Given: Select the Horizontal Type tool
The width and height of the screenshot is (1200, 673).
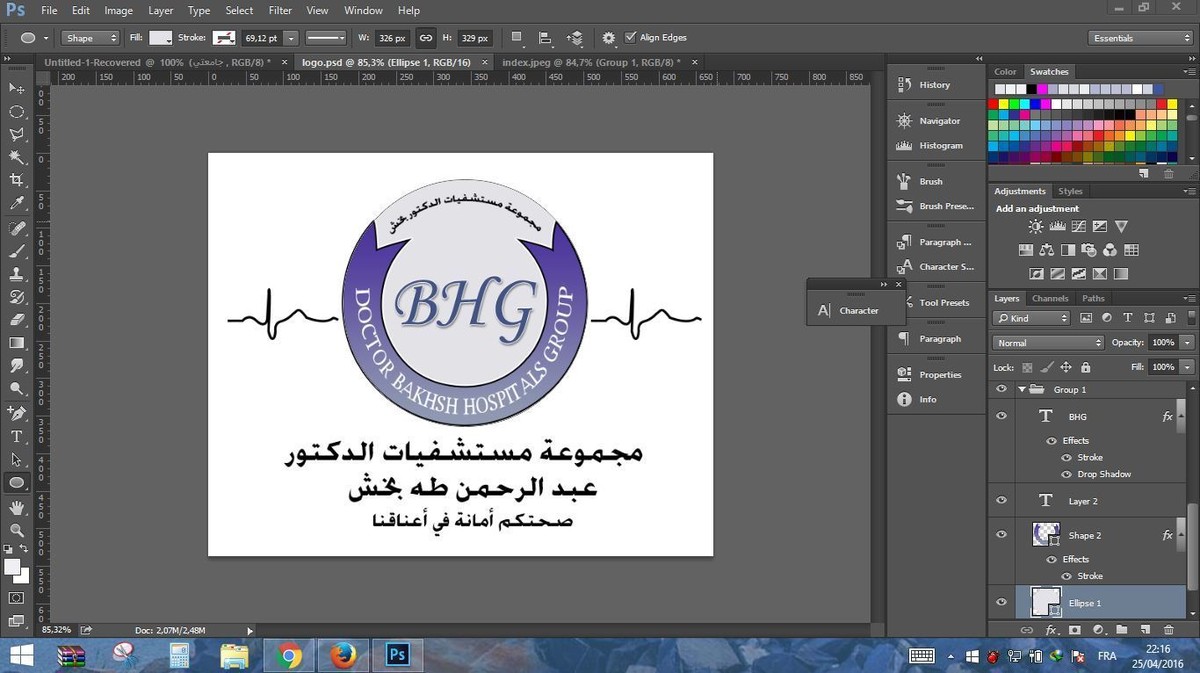Looking at the screenshot, I should [17, 437].
